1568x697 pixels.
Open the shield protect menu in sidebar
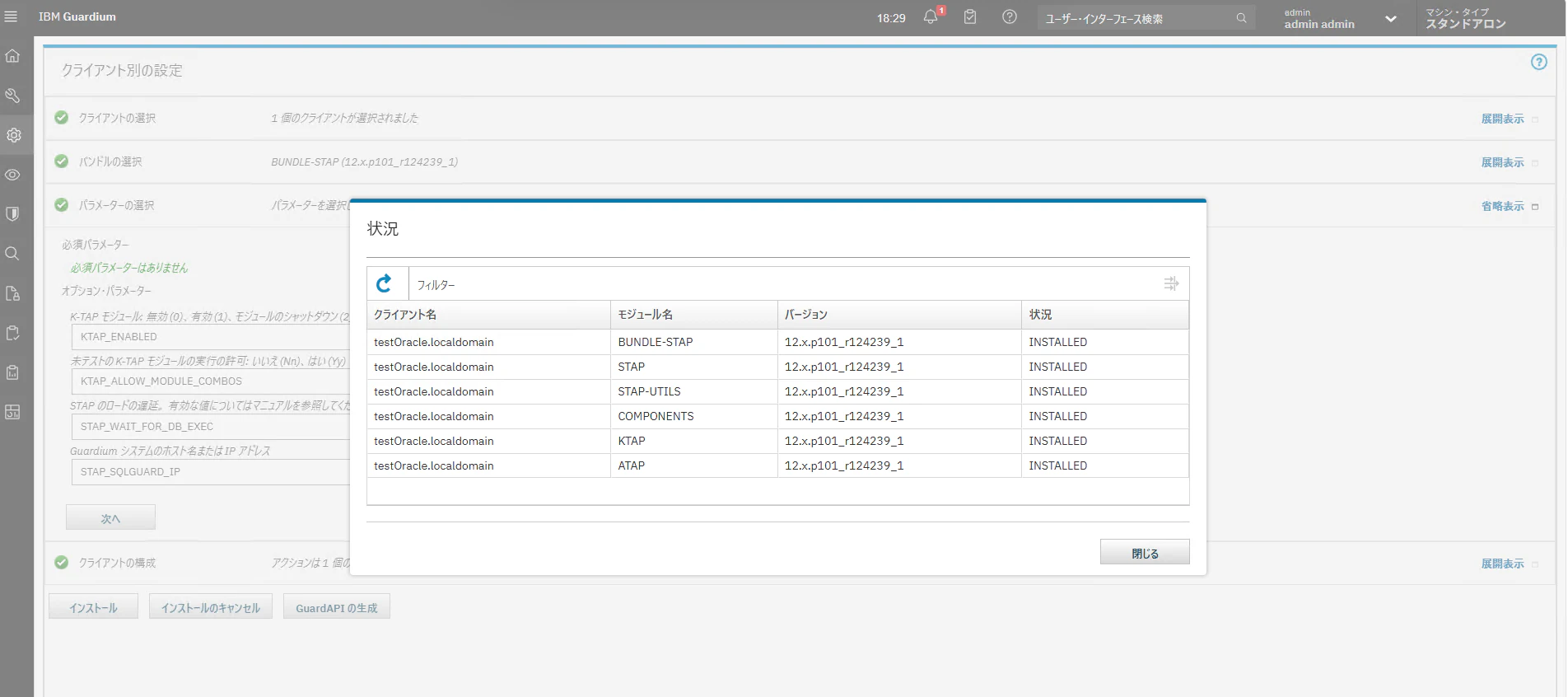click(x=12, y=214)
